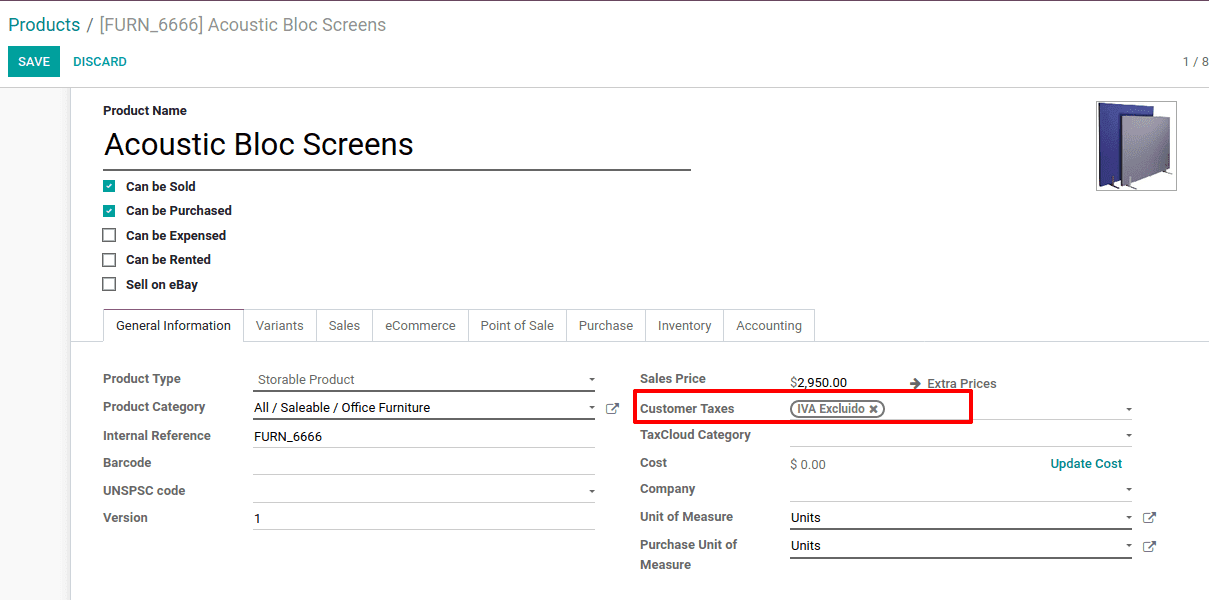Click the record pager 1 / 8
The image size is (1209, 600).
pyautogui.click(x=1195, y=62)
